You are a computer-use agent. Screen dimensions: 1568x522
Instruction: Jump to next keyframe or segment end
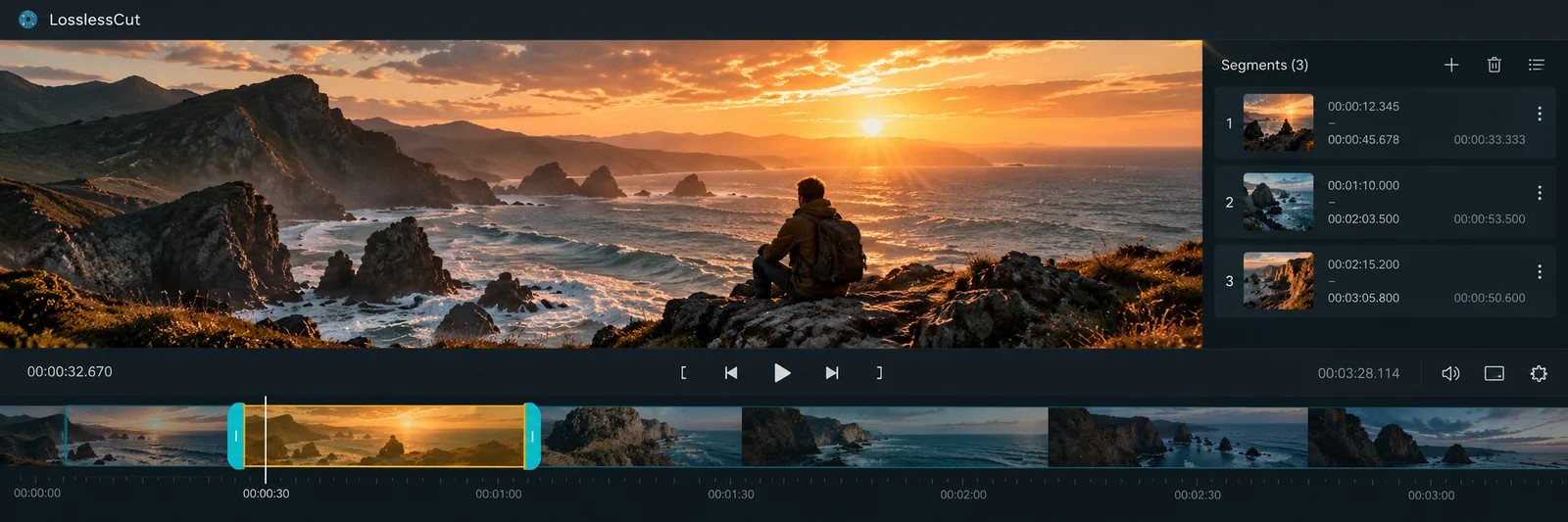pyautogui.click(x=832, y=373)
